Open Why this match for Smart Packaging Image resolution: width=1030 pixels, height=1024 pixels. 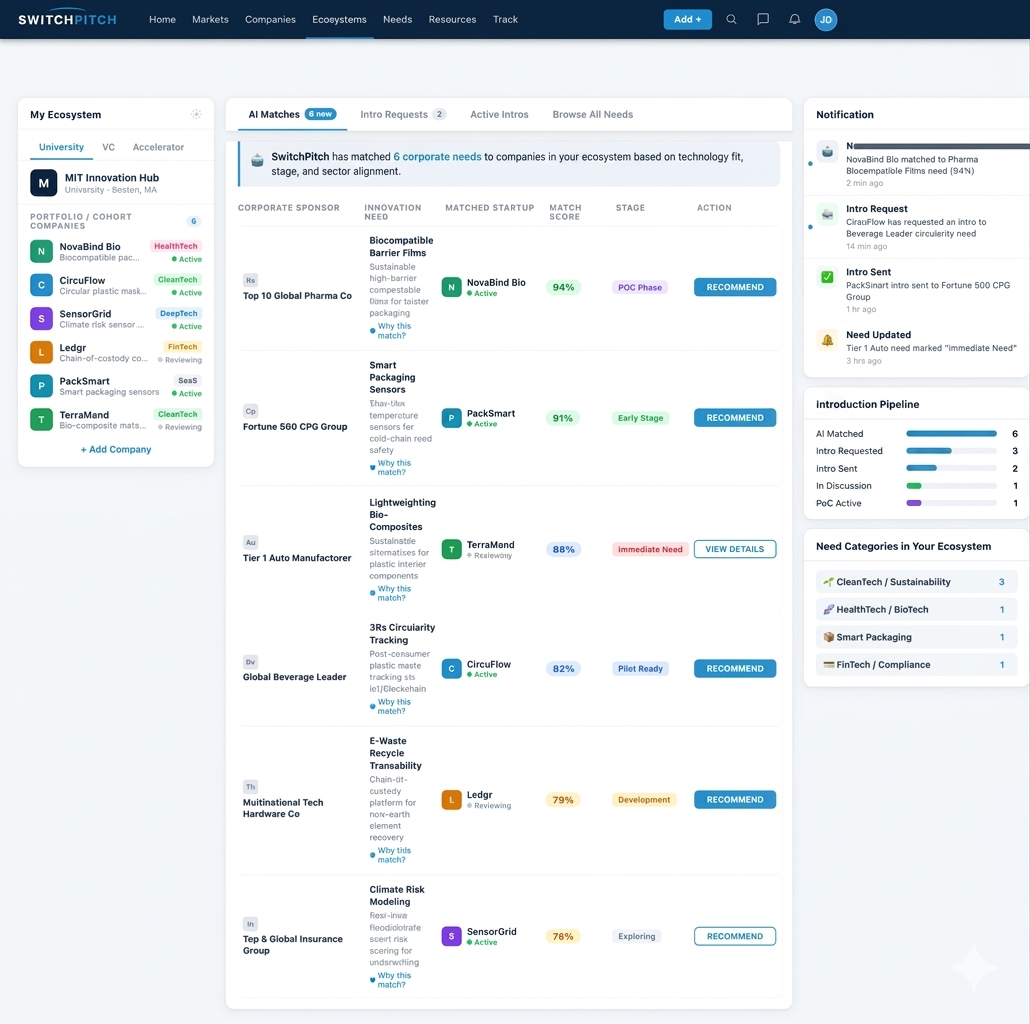tap(393, 468)
